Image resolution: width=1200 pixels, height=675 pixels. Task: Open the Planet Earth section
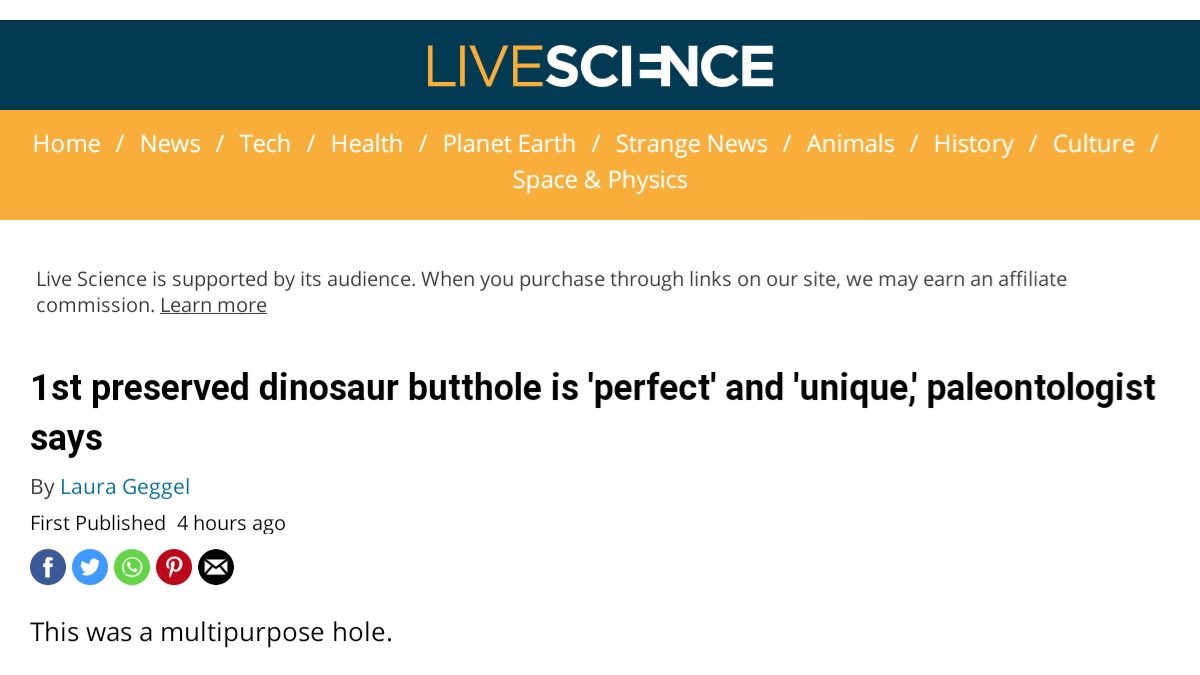pyautogui.click(x=509, y=143)
